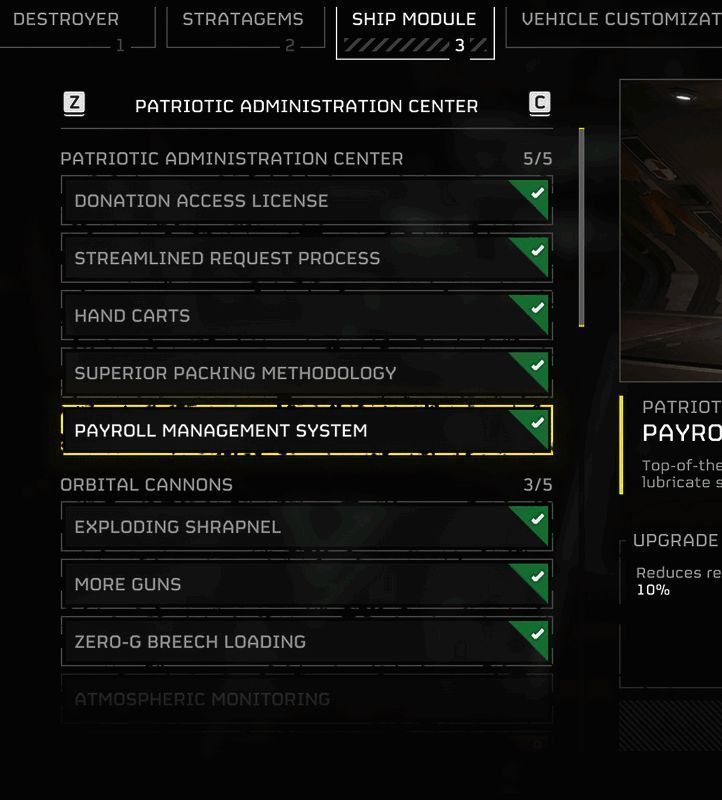Click Exploding Shrapnel green checkmark
The image size is (722, 800).
[x=537, y=520]
